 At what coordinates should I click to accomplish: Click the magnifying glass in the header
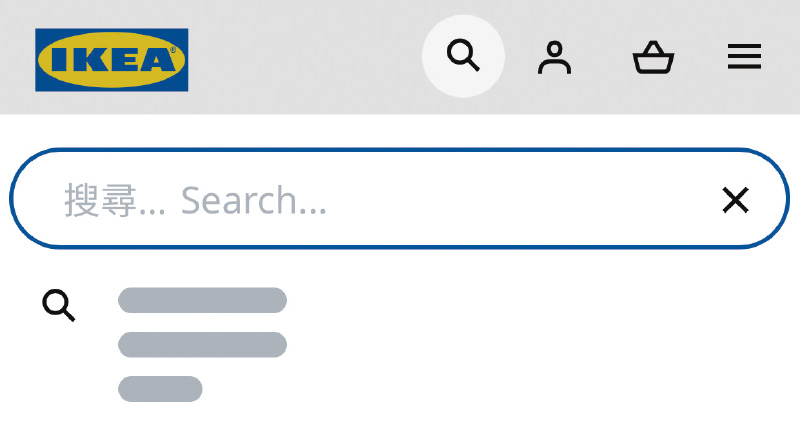(x=463, y=55)
